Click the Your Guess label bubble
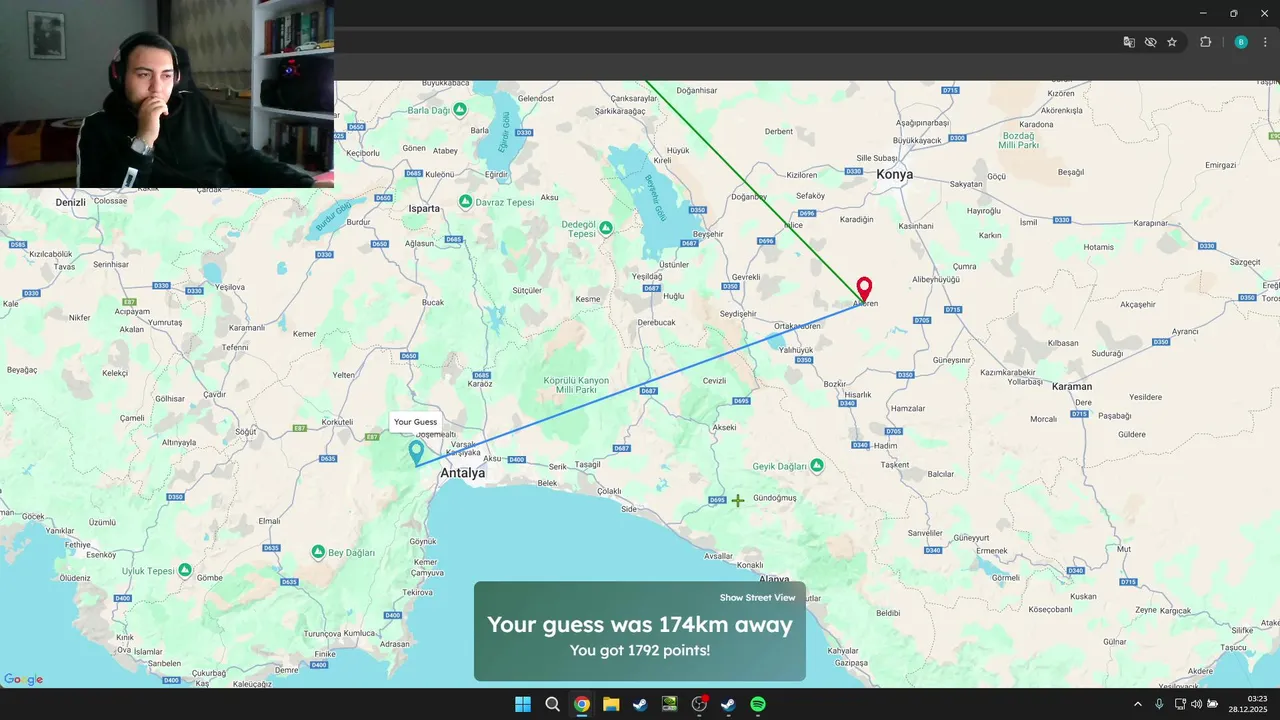The height and width of the screenshot is (720, 1280). tap(415, 422)
